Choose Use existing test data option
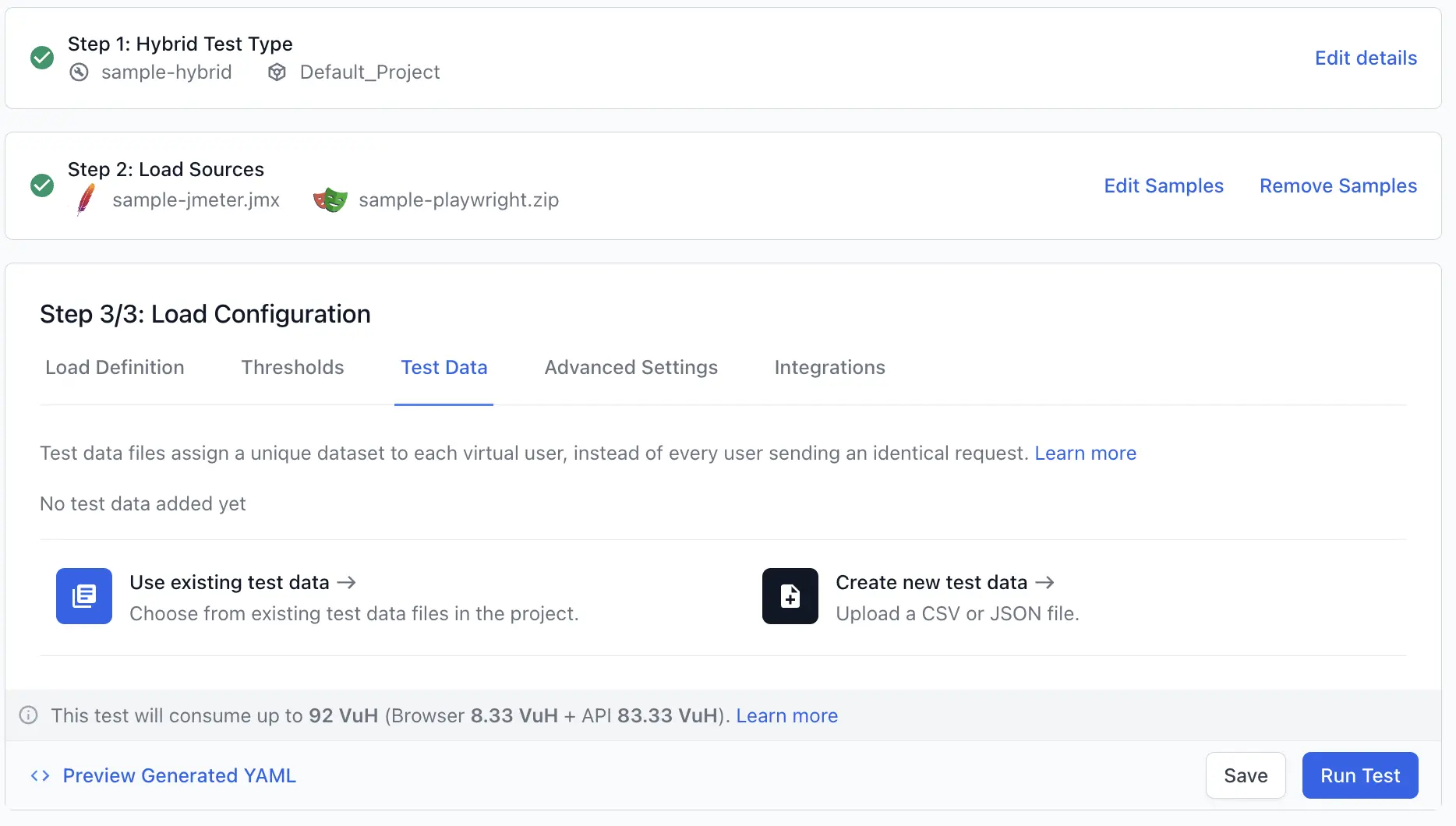The image size is (1456, 826). coord(229,582)
